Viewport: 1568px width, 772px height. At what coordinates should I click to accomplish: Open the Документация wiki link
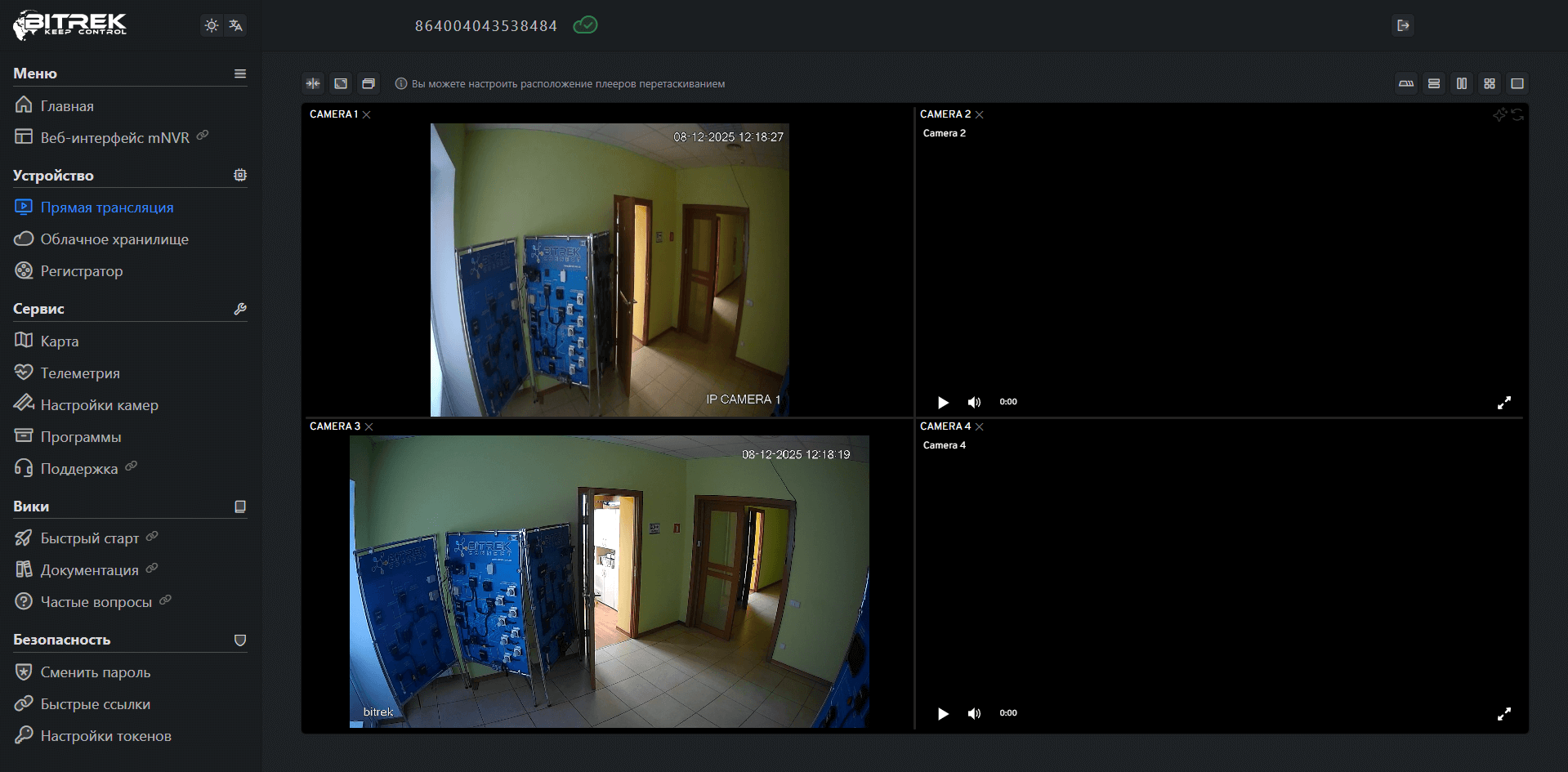(x=90, y=570)
